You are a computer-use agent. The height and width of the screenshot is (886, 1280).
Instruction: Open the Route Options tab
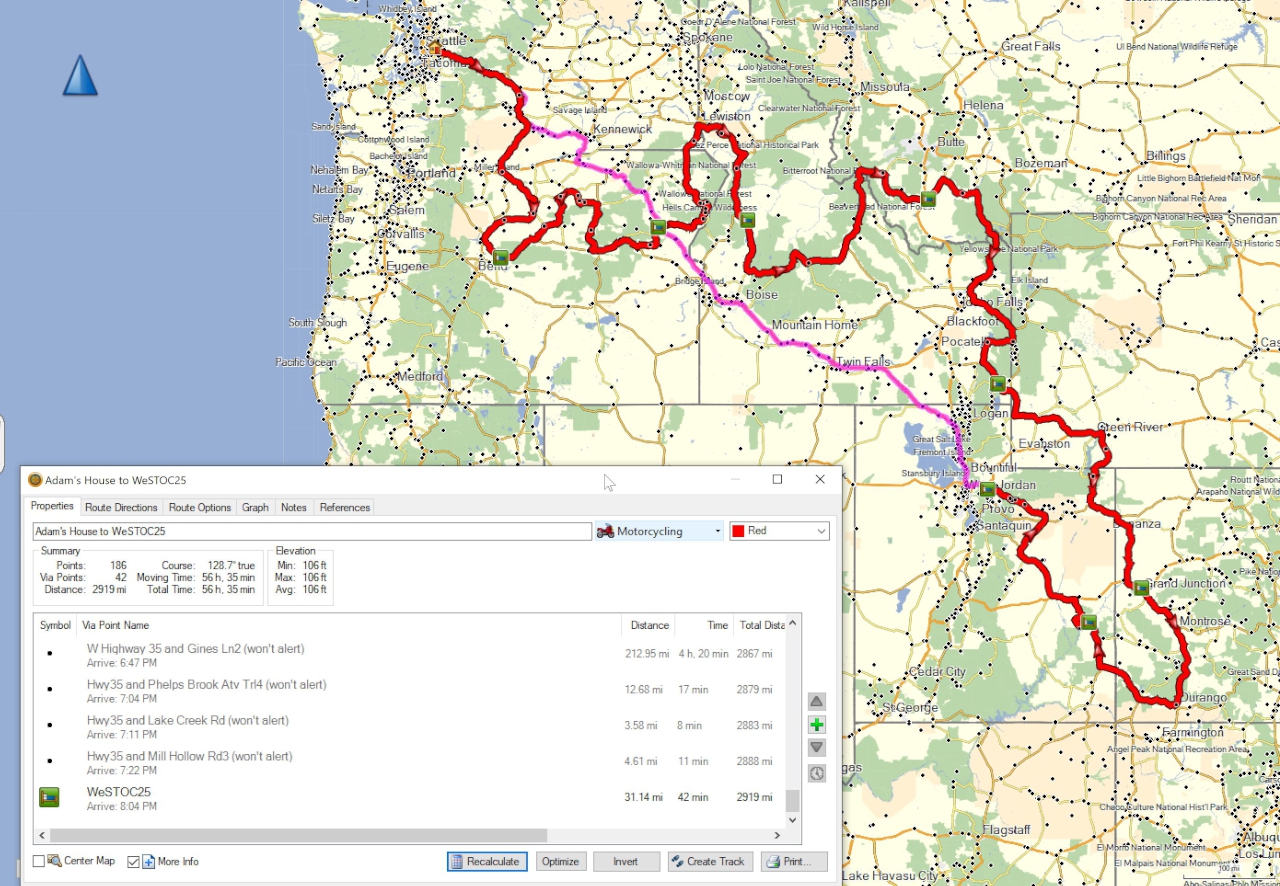coord(200,507)
